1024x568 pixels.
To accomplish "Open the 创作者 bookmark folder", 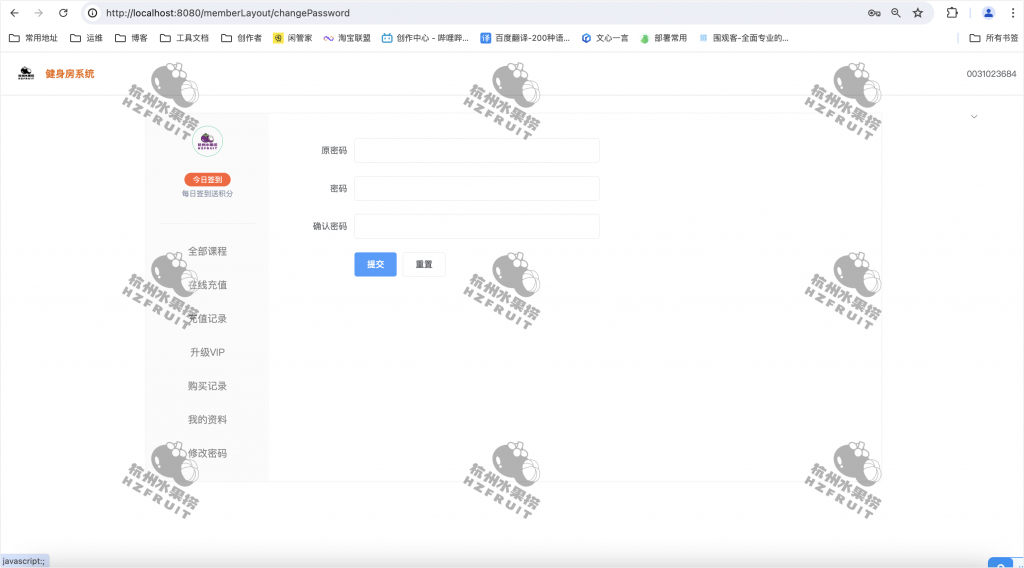I will click(x=241, y=38).
